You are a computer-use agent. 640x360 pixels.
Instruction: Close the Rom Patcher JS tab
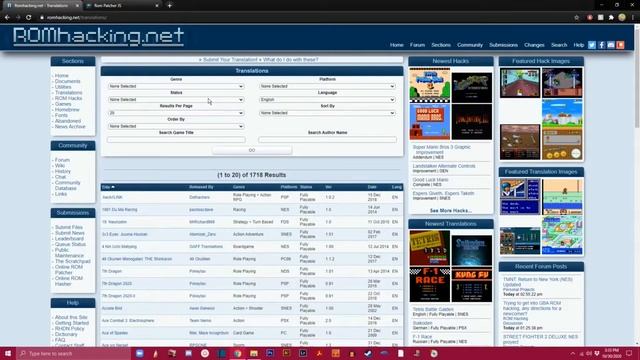(x=157, y=6)
